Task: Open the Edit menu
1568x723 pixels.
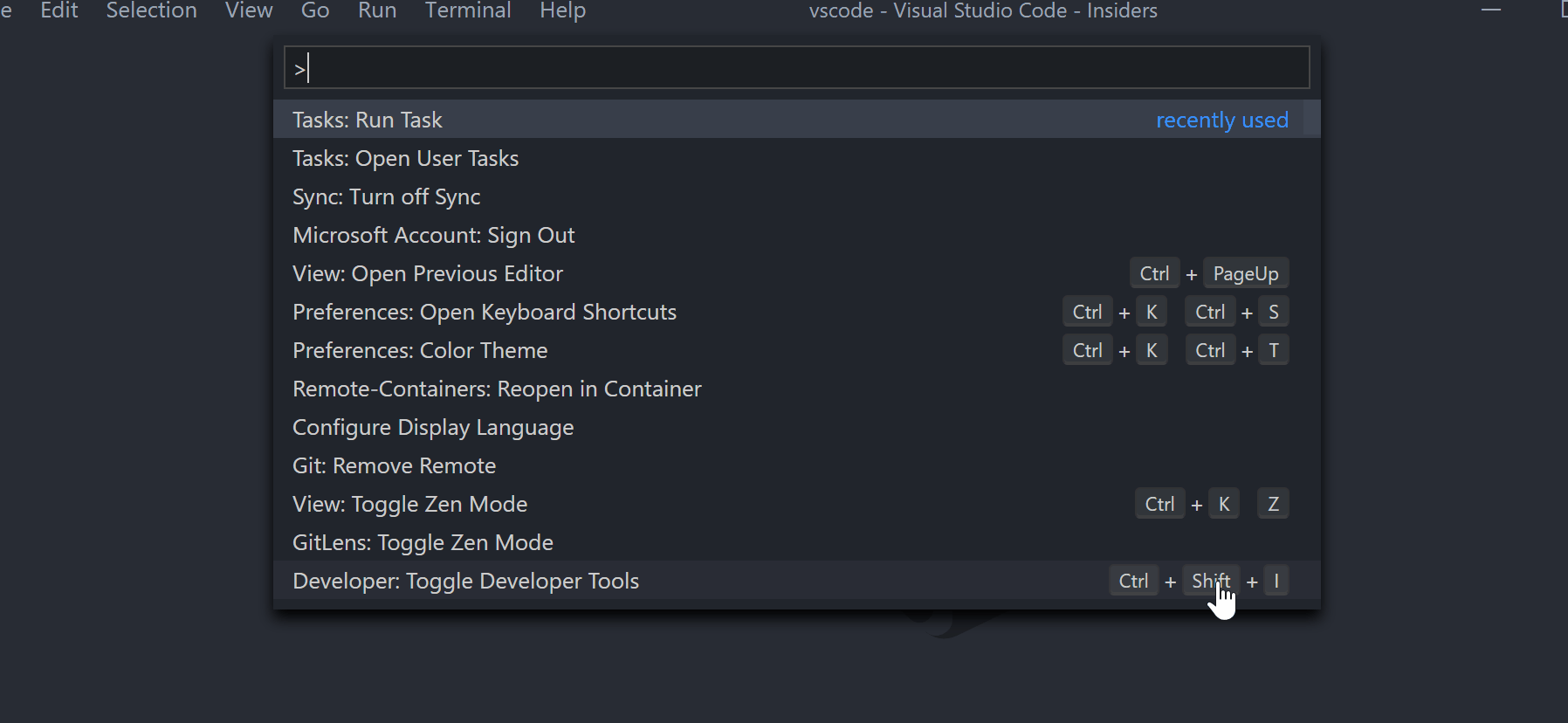Action: coord(58,11)
